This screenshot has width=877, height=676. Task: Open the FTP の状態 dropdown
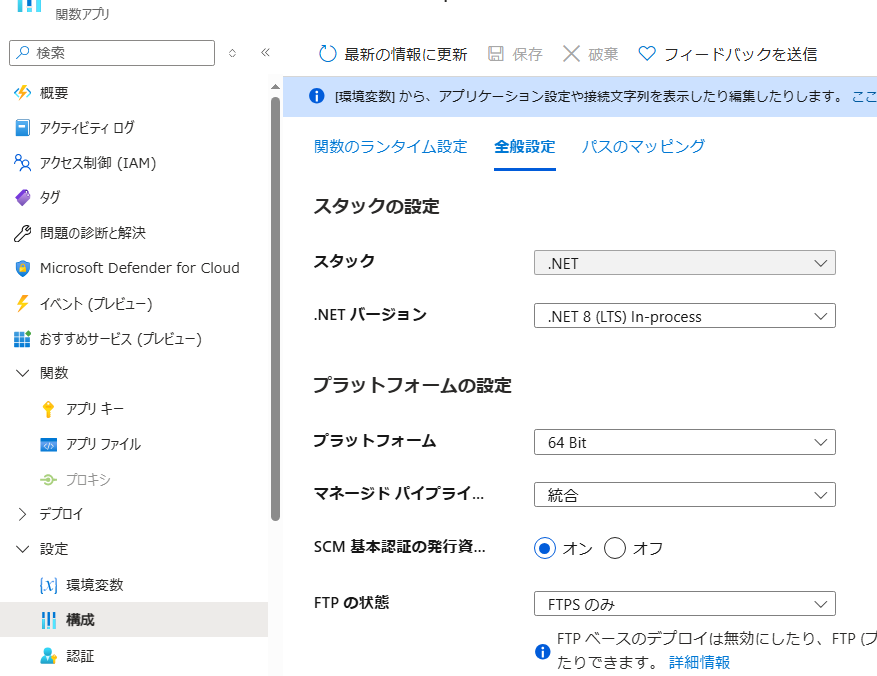685,604
